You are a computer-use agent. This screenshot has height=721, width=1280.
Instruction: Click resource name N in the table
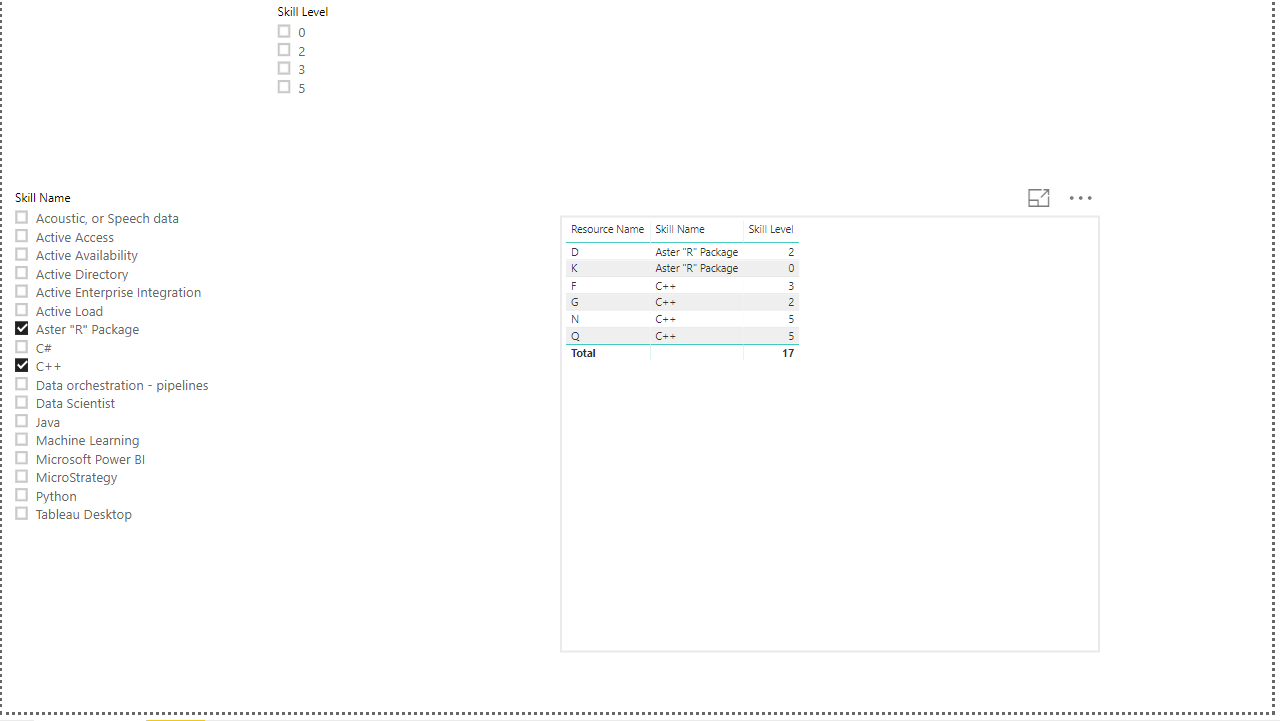[x=575, y=319]
